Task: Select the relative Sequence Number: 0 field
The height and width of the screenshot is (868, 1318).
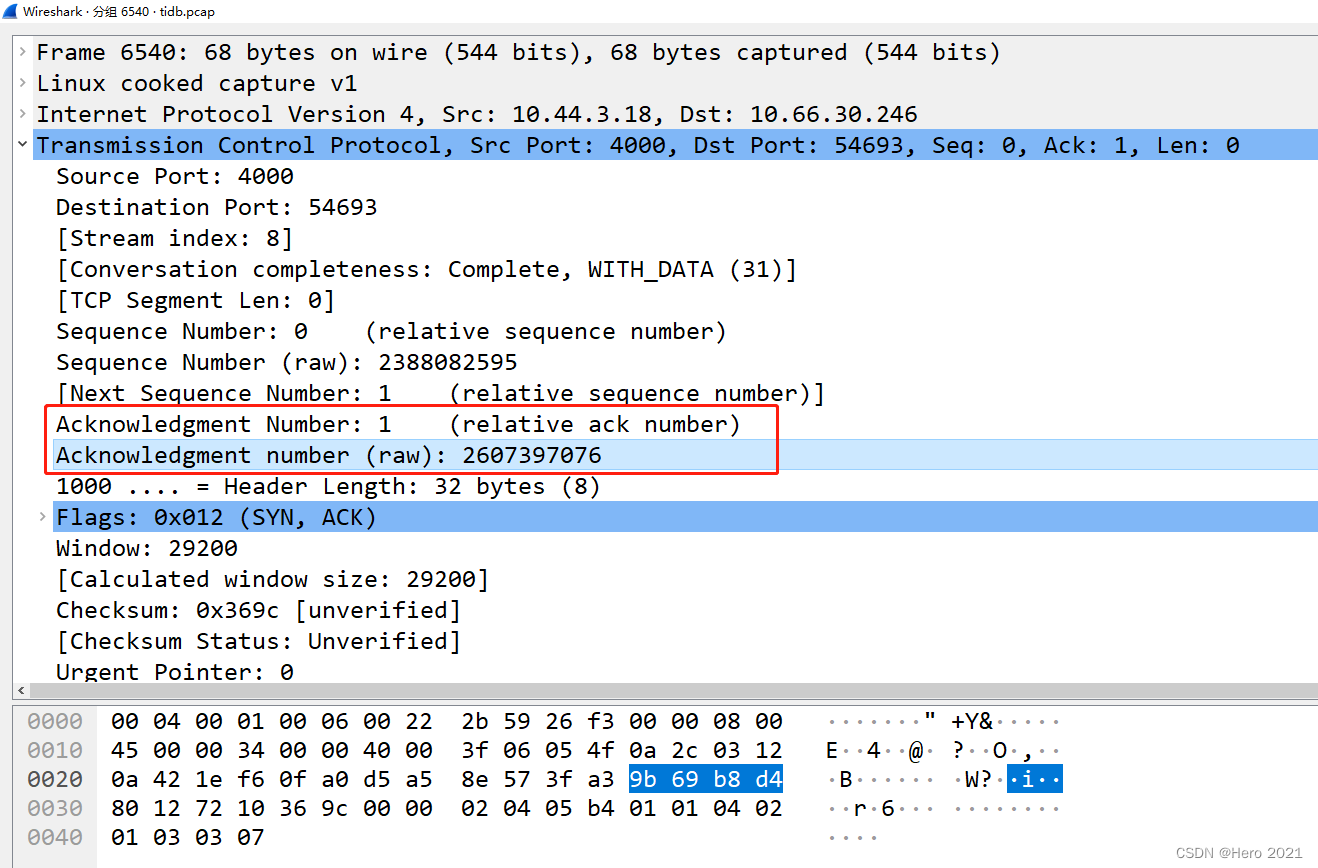Action: (391, 331)
